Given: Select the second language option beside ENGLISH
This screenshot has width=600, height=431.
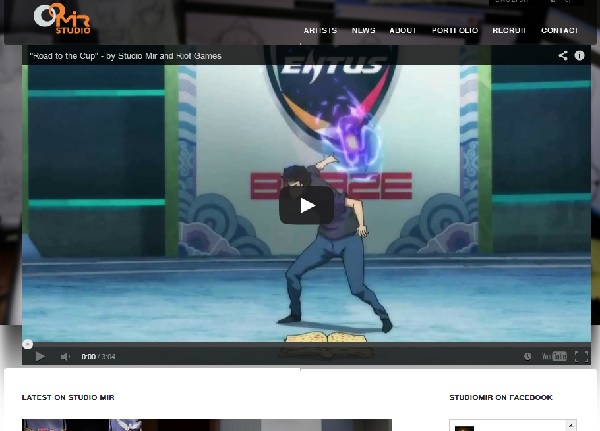Looking at the screenshot, I should click(x=561, y=2).
